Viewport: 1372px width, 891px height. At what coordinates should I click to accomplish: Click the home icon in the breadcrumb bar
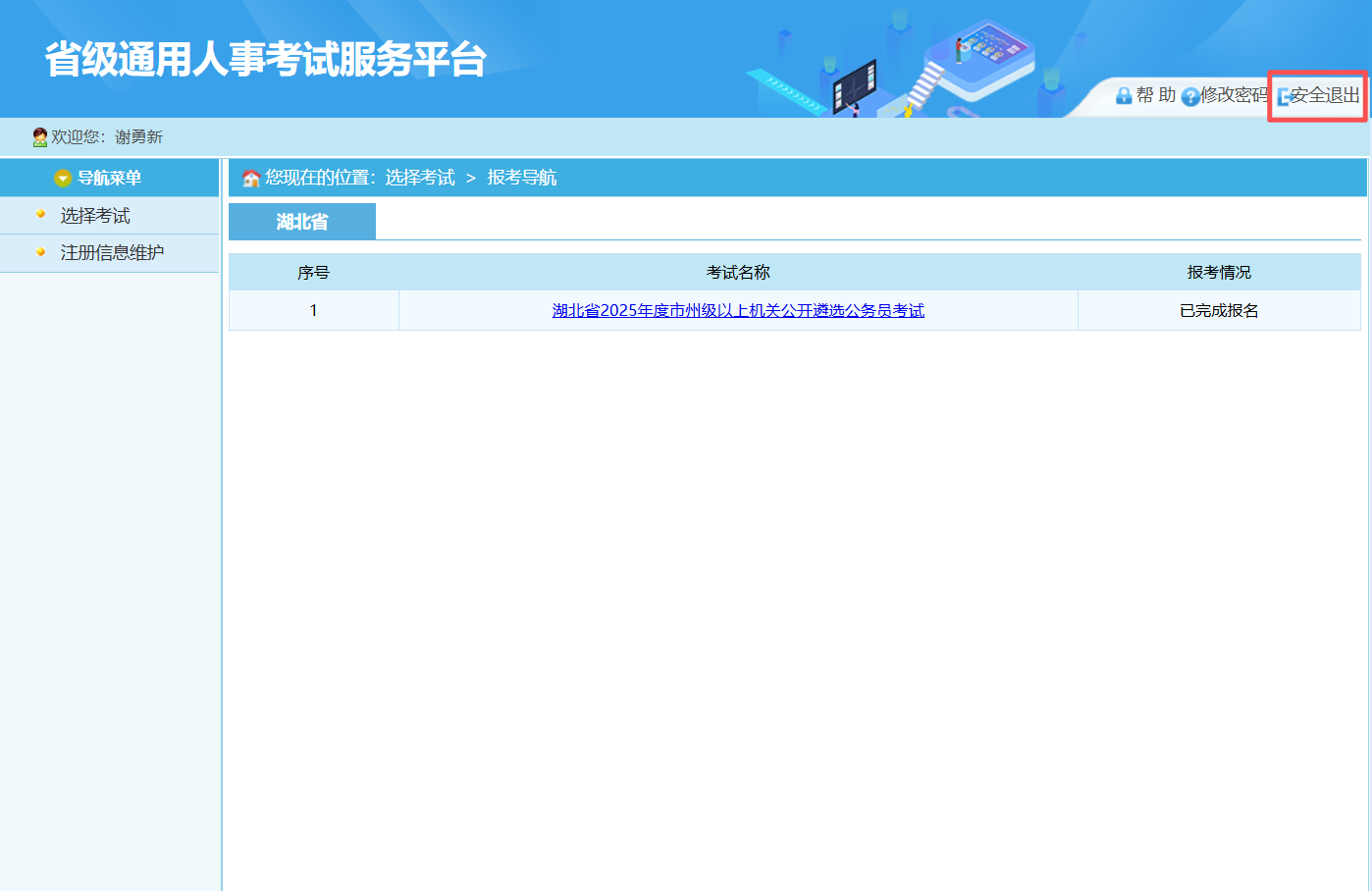(x=251, y=178)
